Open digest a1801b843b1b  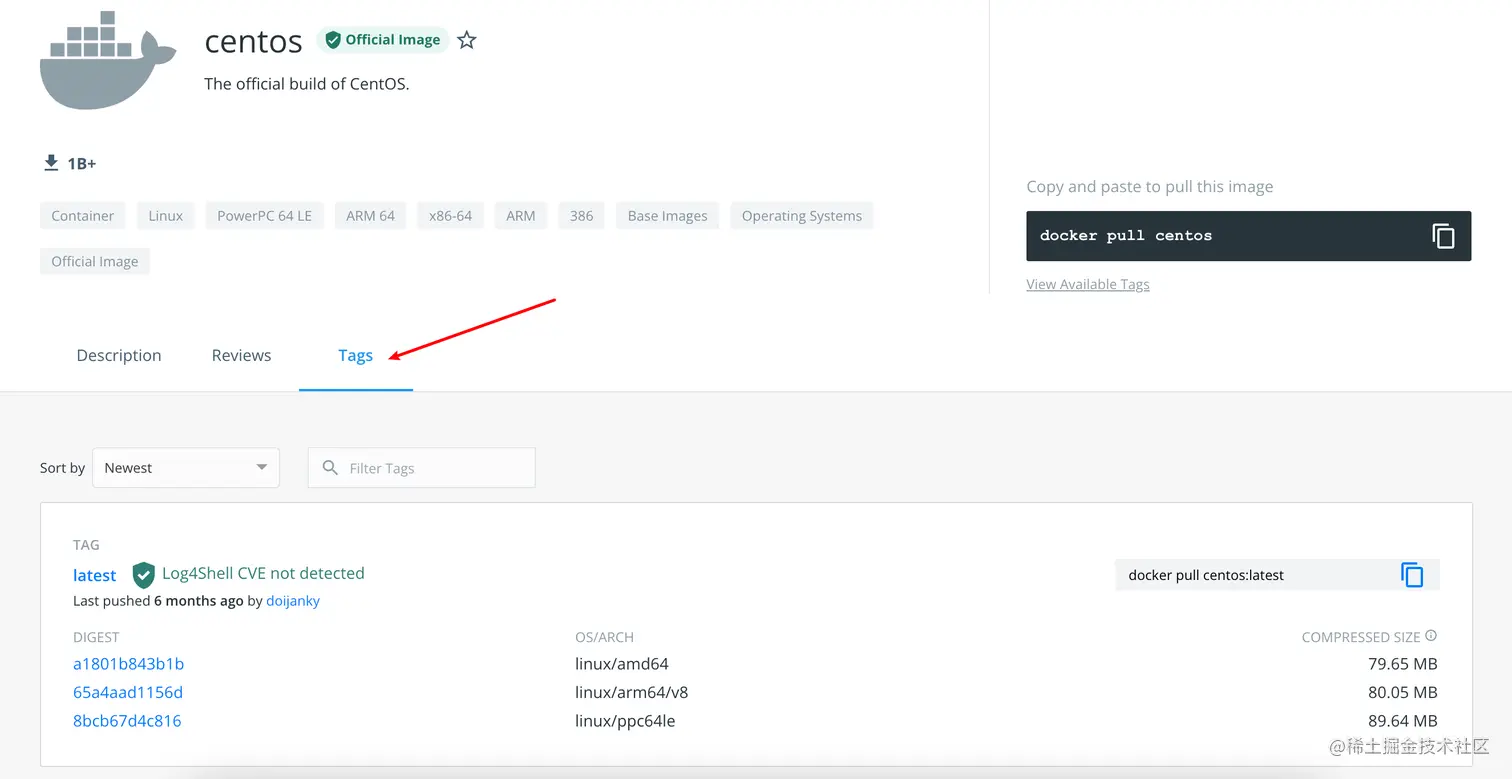click(x=129, y=664)
